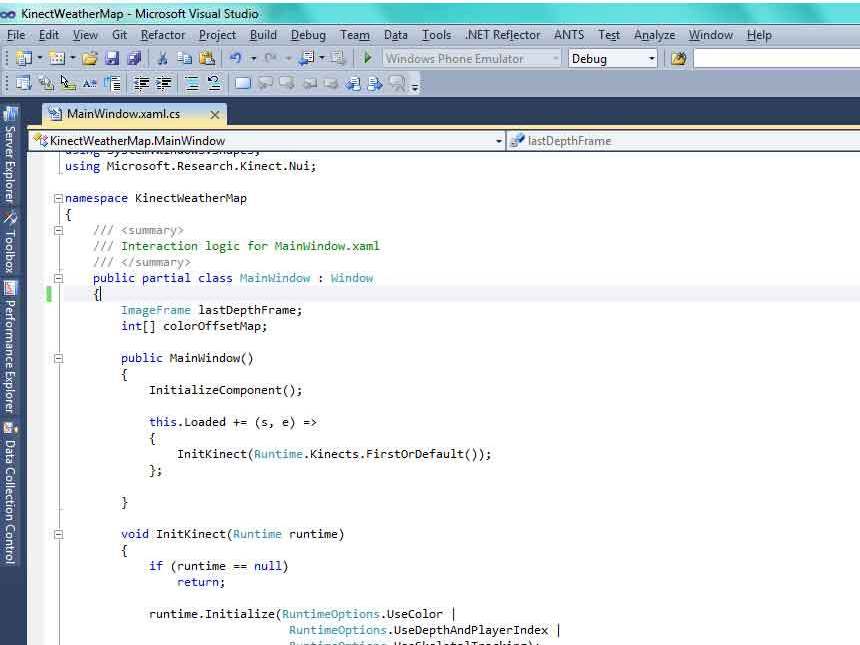
Task: Save the current file with Save icon
Action: (112, 58)
